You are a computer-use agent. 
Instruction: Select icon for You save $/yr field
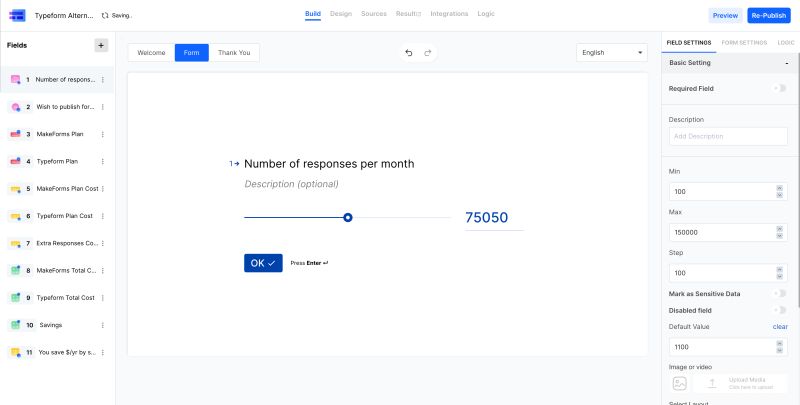pos(15,352)
